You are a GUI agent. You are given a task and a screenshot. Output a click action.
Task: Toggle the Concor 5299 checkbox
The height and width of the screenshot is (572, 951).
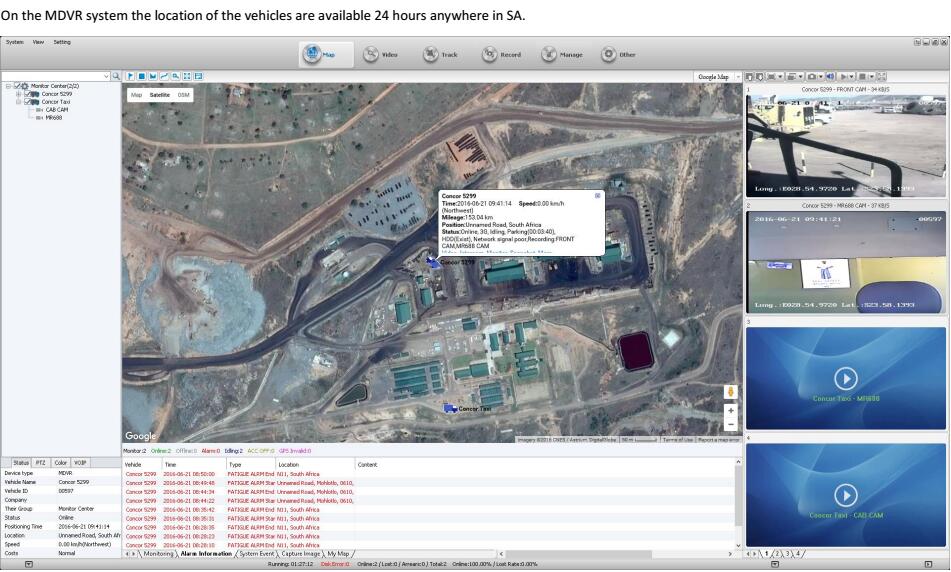[x=27, y=94]
